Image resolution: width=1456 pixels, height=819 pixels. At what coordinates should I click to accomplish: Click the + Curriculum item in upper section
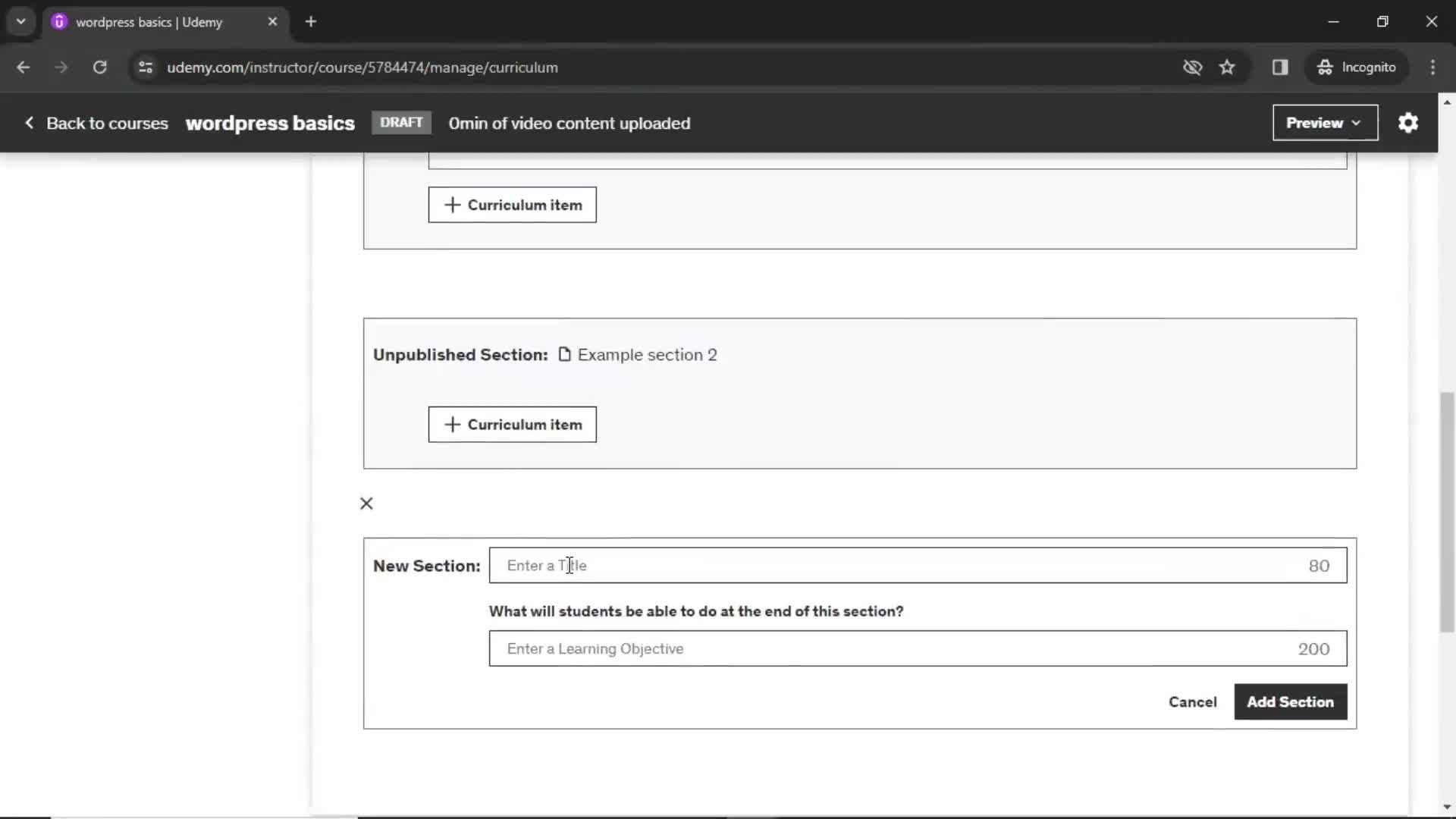512,204
